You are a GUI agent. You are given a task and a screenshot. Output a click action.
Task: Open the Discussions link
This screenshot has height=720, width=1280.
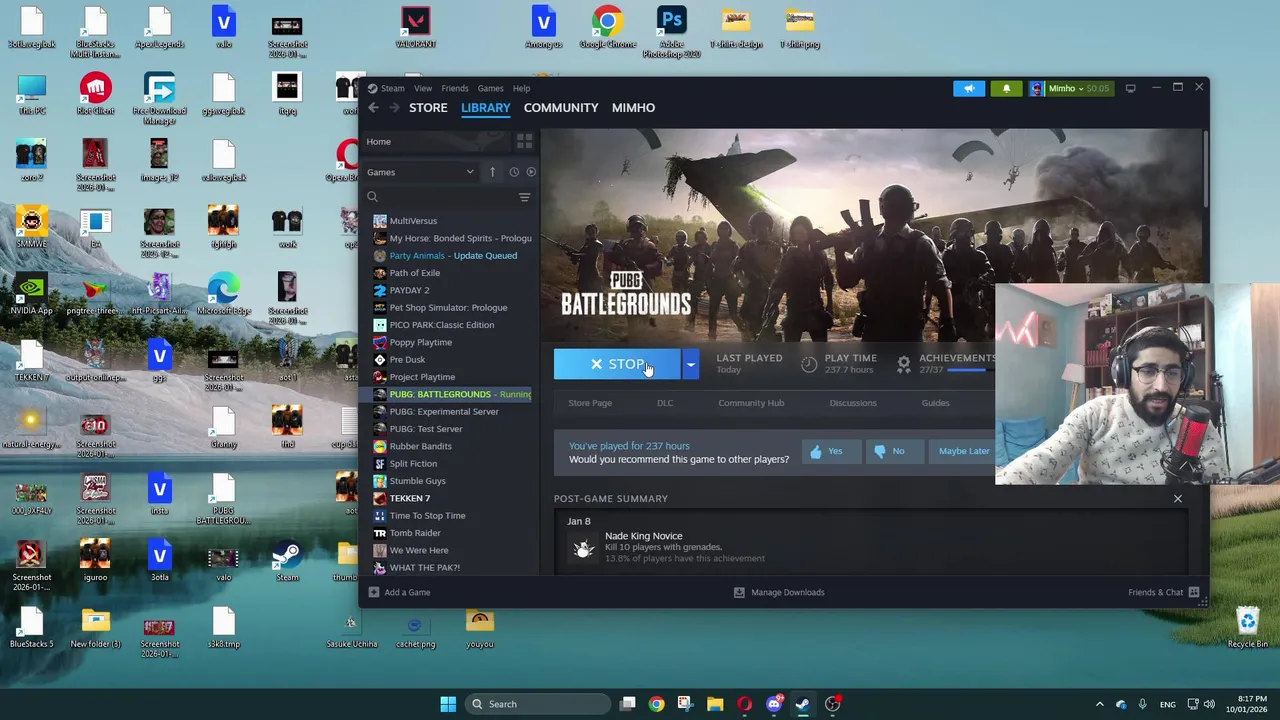(x=853, y=403)
